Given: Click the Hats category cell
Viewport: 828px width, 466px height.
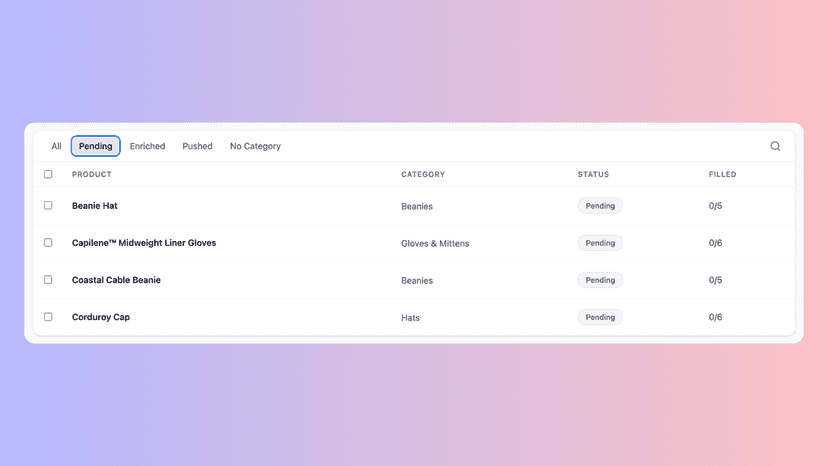Looking at the screenshot, I should pyautogui.click(x=410, y=318).
